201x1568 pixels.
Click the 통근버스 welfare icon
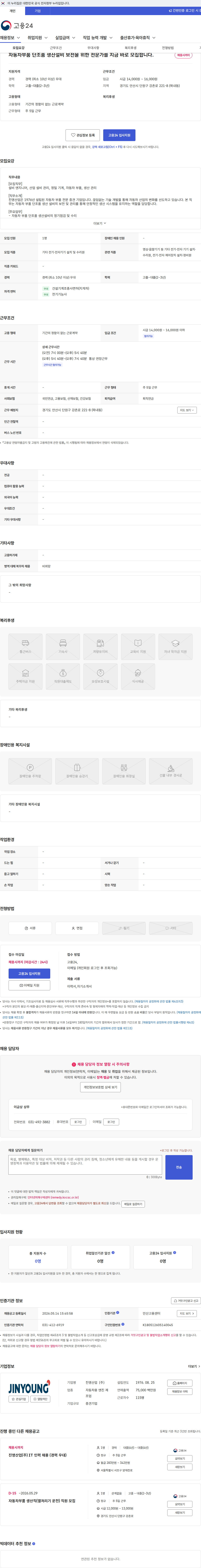(x=26, y=646)
